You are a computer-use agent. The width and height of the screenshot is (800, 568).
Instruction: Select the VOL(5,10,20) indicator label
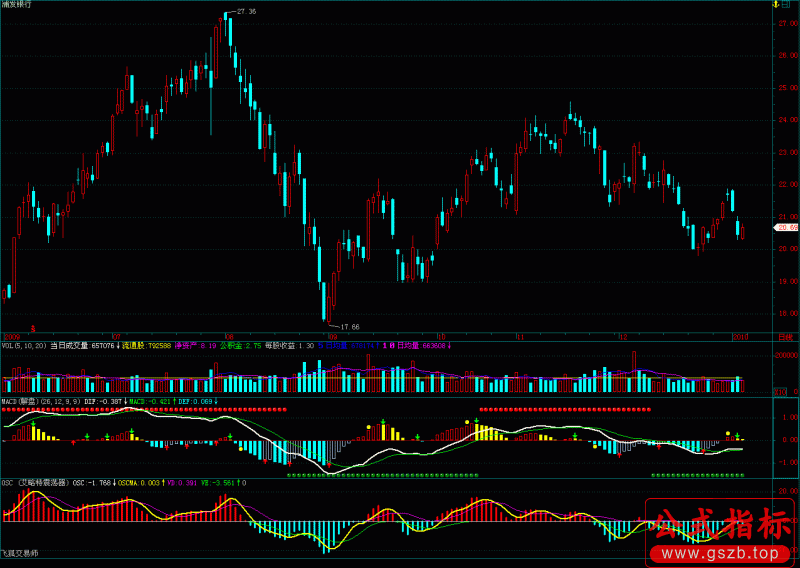coord(24,345)
